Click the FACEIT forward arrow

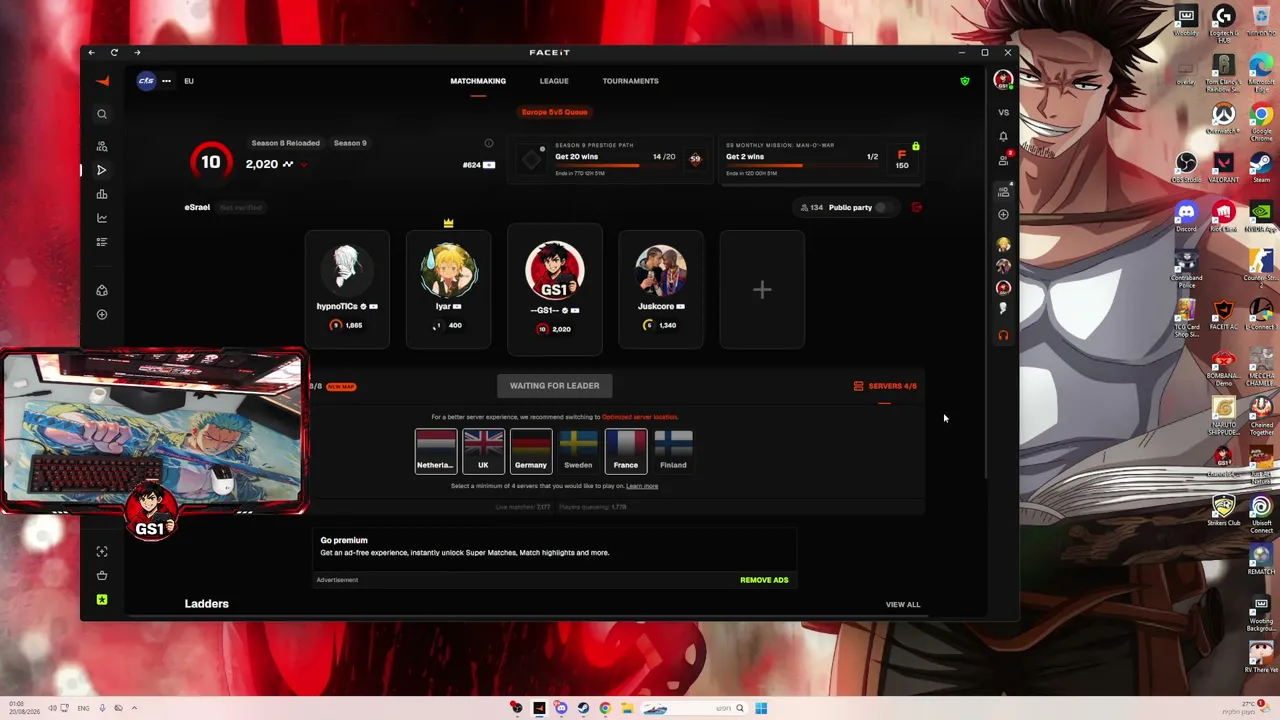137,52
